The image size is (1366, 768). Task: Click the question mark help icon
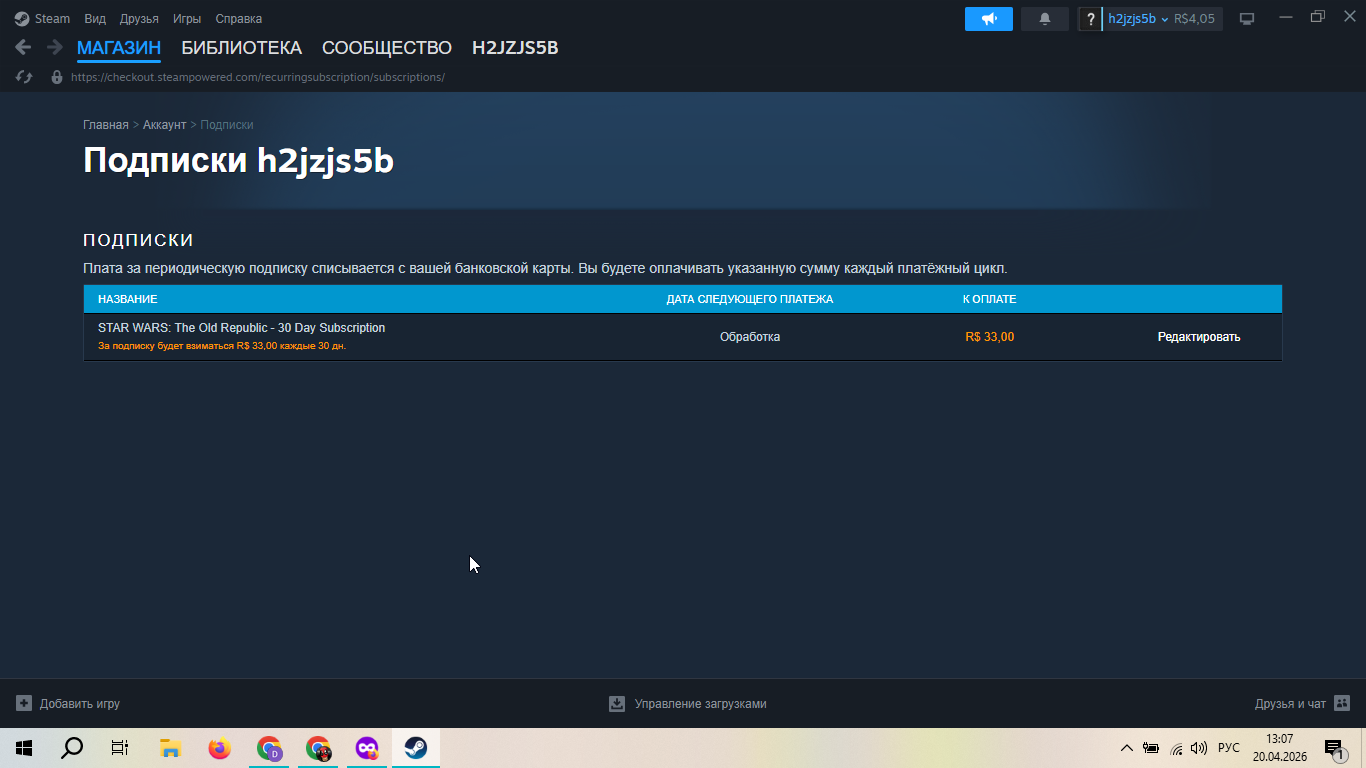pos(1090,19)
